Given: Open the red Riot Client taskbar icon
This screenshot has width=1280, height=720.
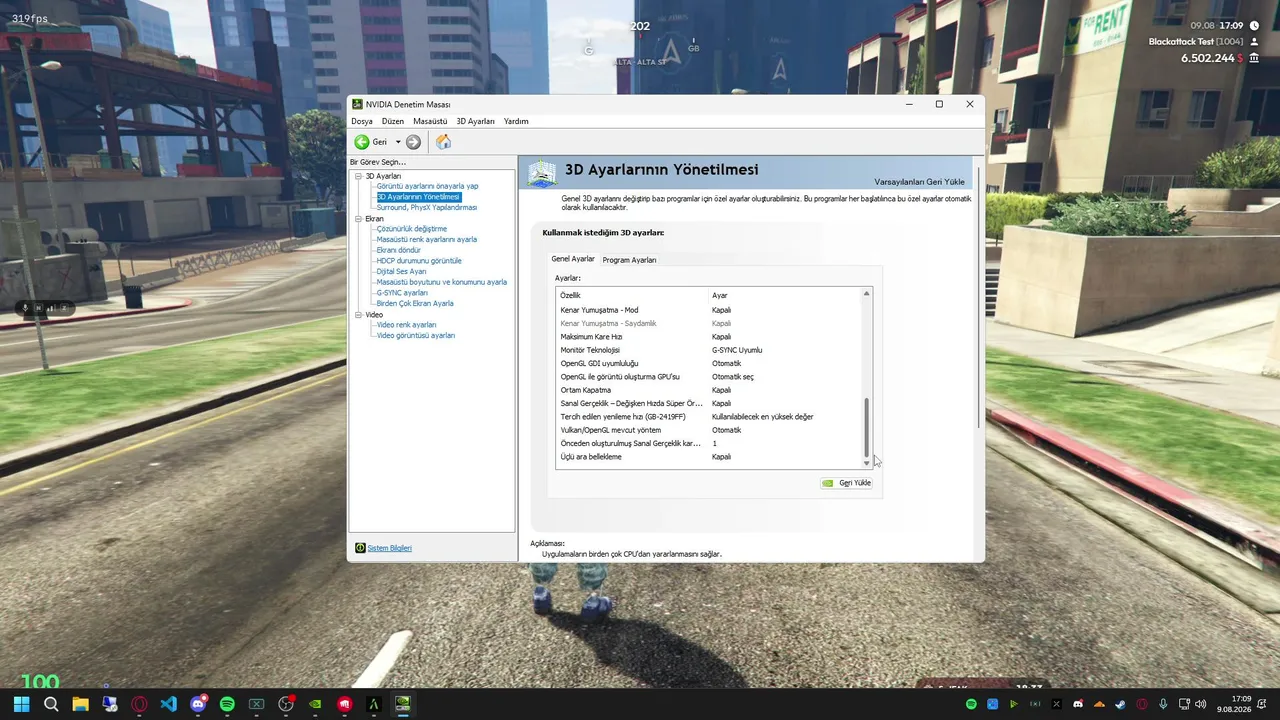Looking at the screenshot, I should click(x=345, y=704).
